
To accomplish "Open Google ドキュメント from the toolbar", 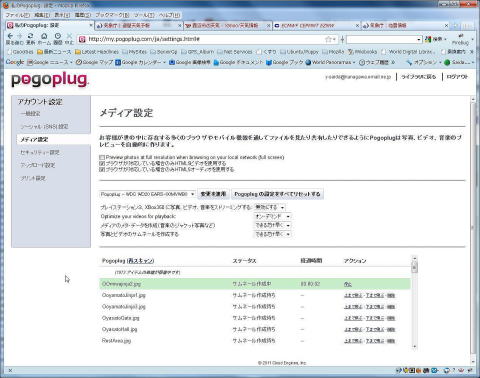I will [238, 62].
